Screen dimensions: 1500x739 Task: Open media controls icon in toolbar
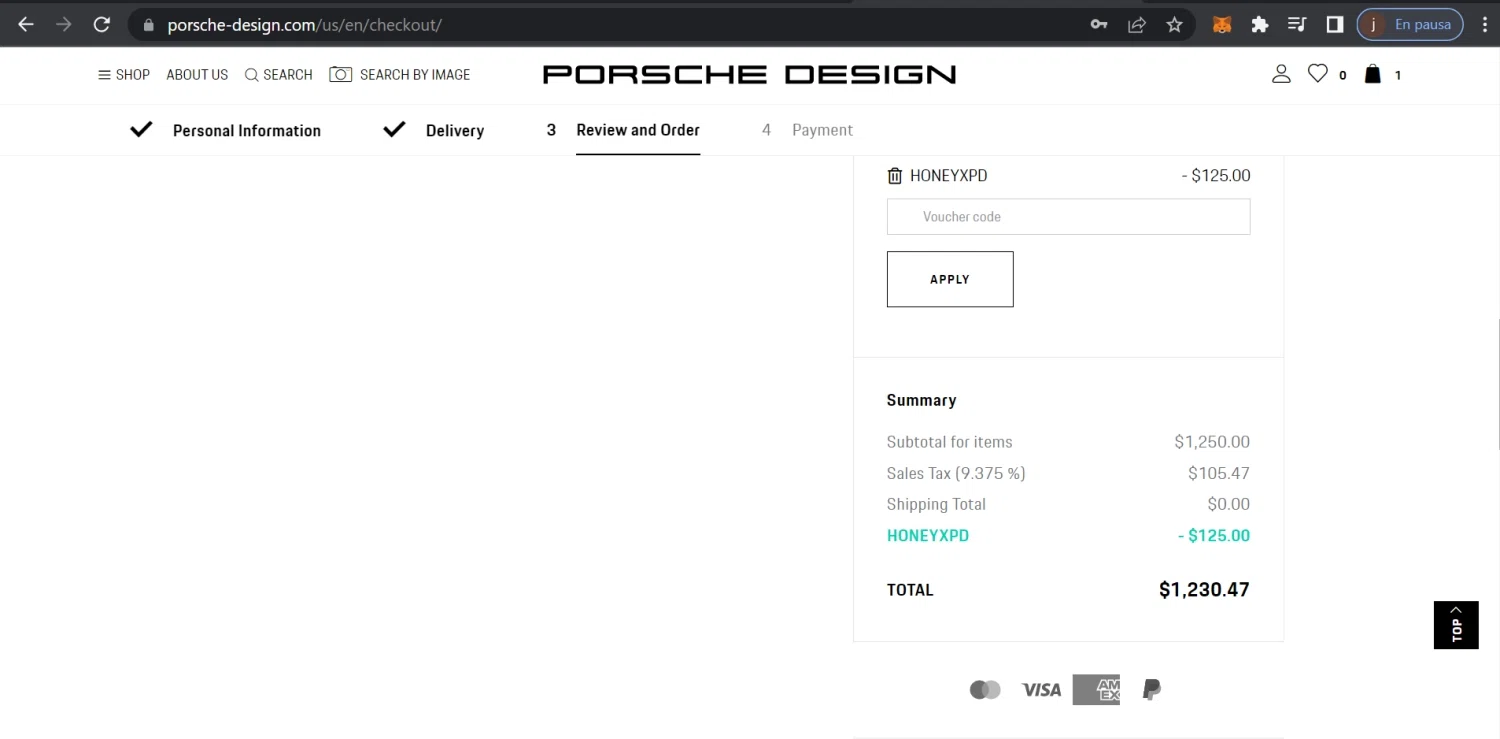point(1297,25)
